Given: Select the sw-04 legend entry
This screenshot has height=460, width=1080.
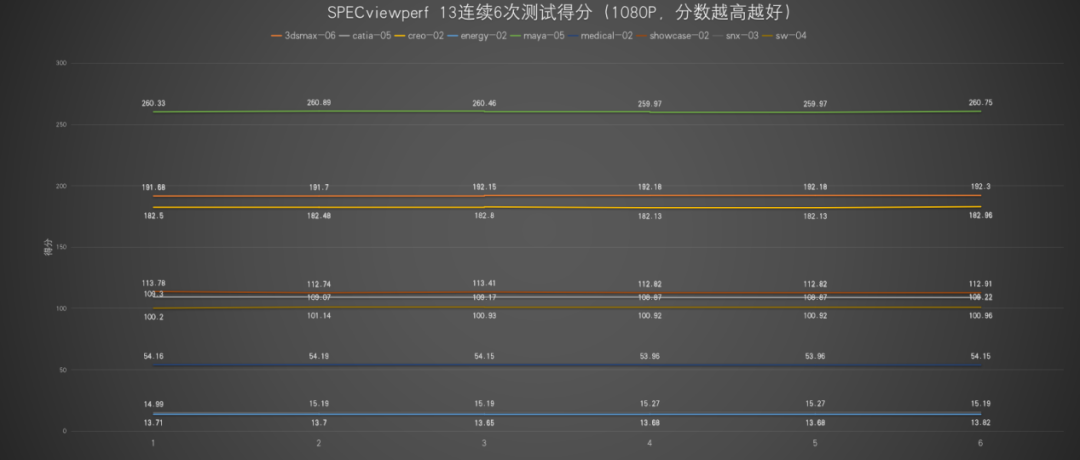Looking at the screenshot, I should [782, 36].
